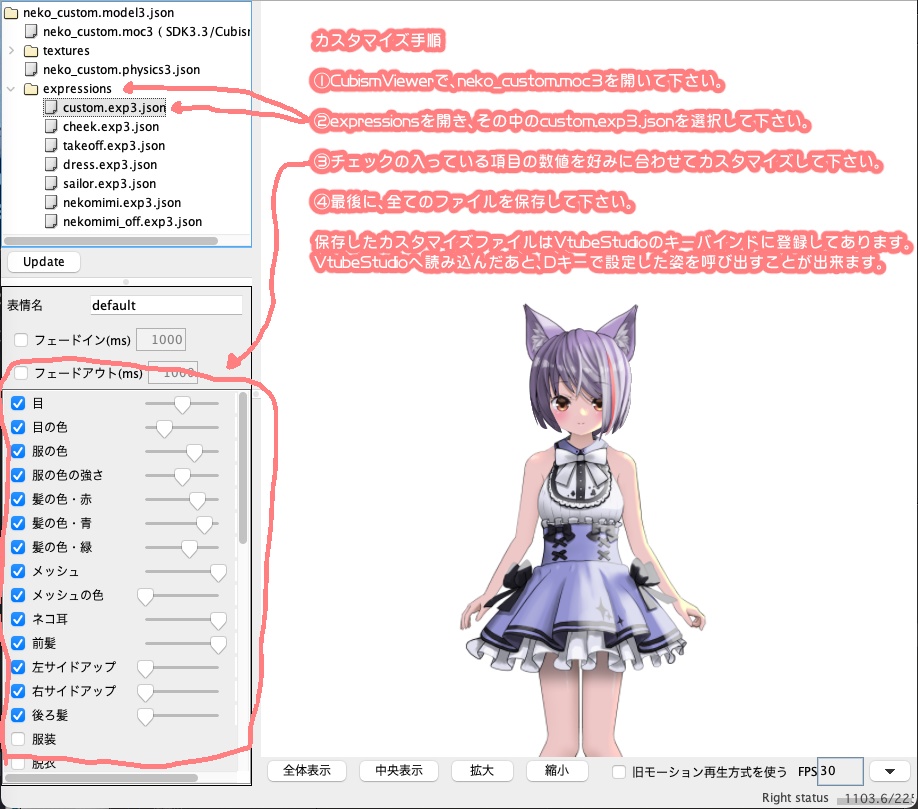Viewport: 918px width, 809px height.
Task: Uncheck the メッシュの色 checkbox
Action: point(18,595)
